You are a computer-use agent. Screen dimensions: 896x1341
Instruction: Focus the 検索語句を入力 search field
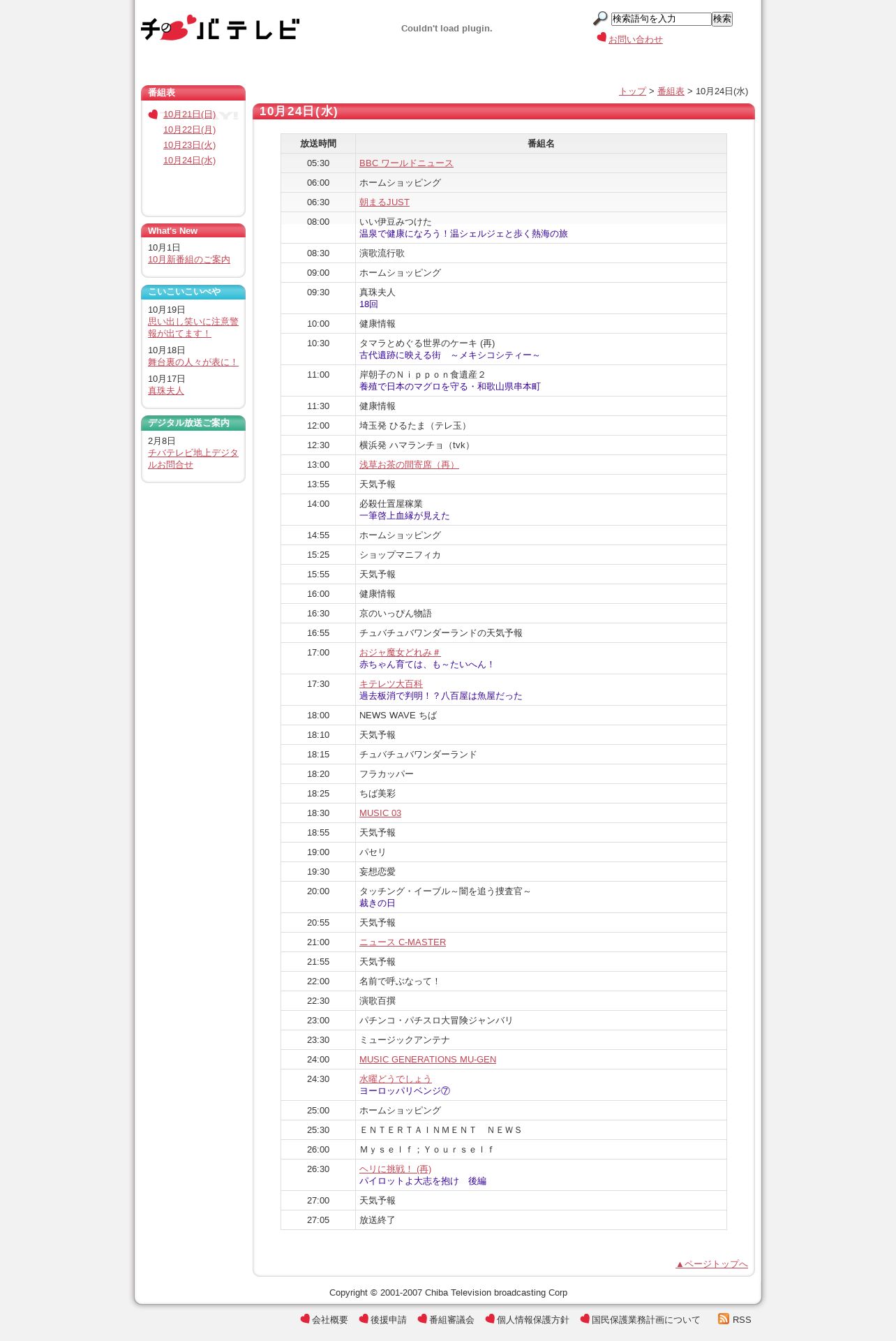[661, 19]
